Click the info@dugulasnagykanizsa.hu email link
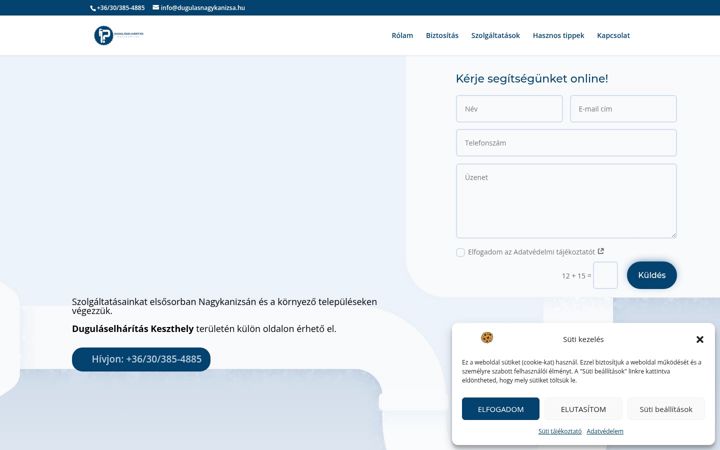The image size is (720, 450). pyautogui.click(x=202, y=8)
